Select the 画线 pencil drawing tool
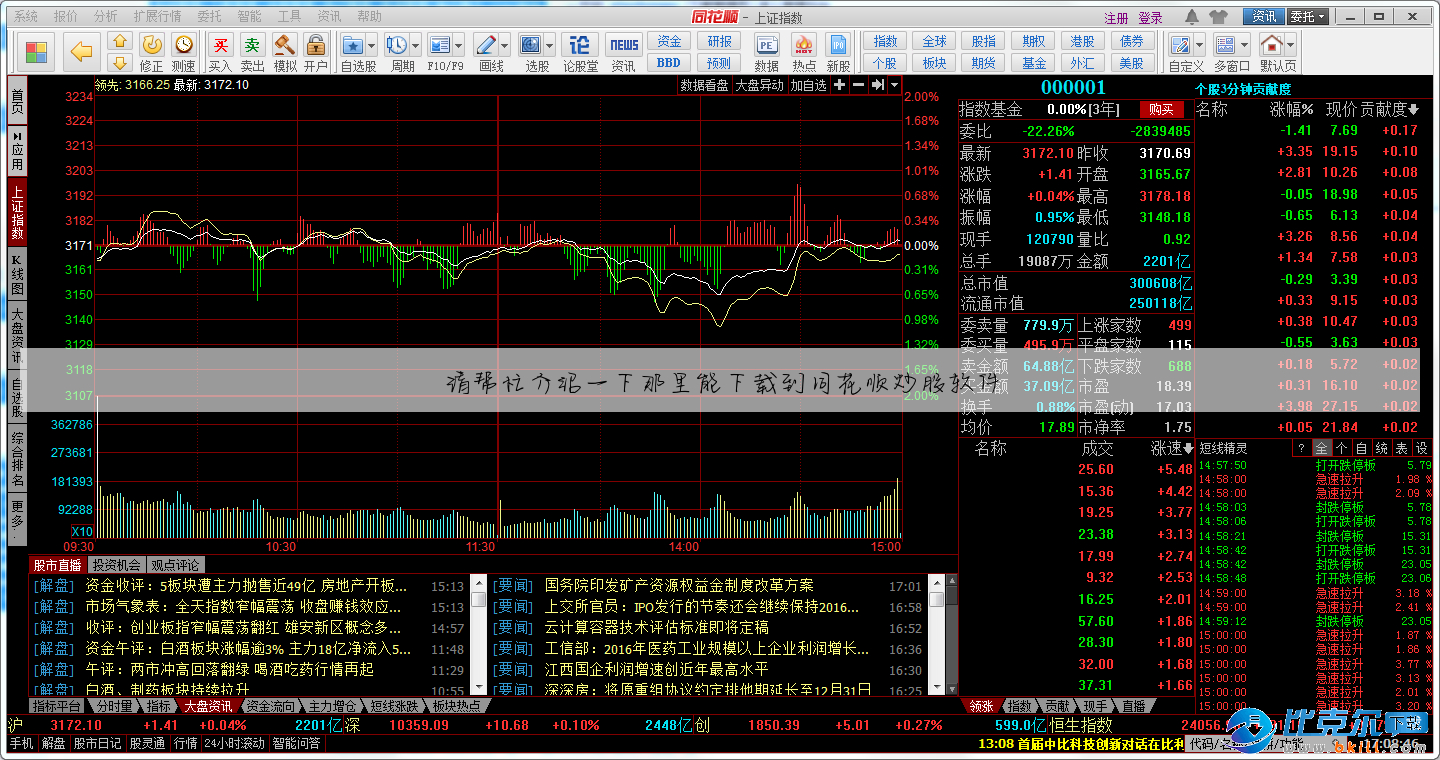 [486, 45]
